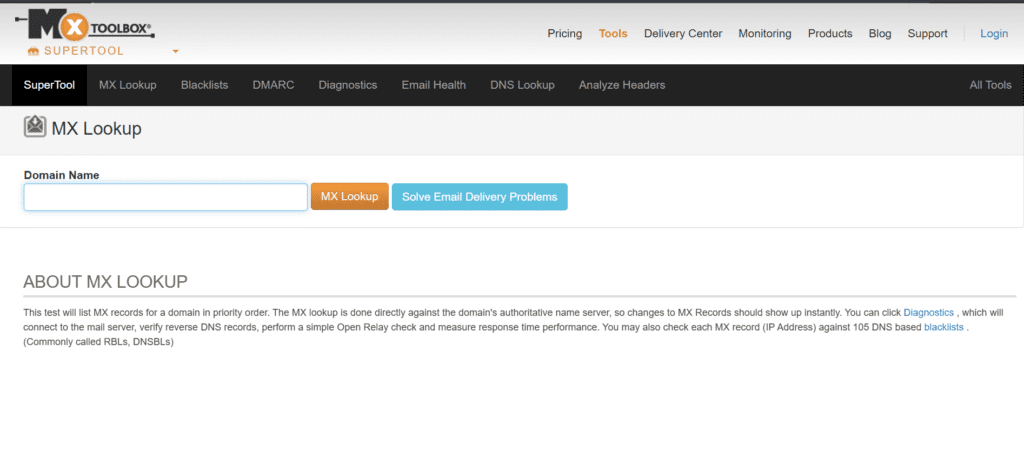Open the Pricing page
The height and width of the screenshot is (450, 1024).
(x=565, y=33)
